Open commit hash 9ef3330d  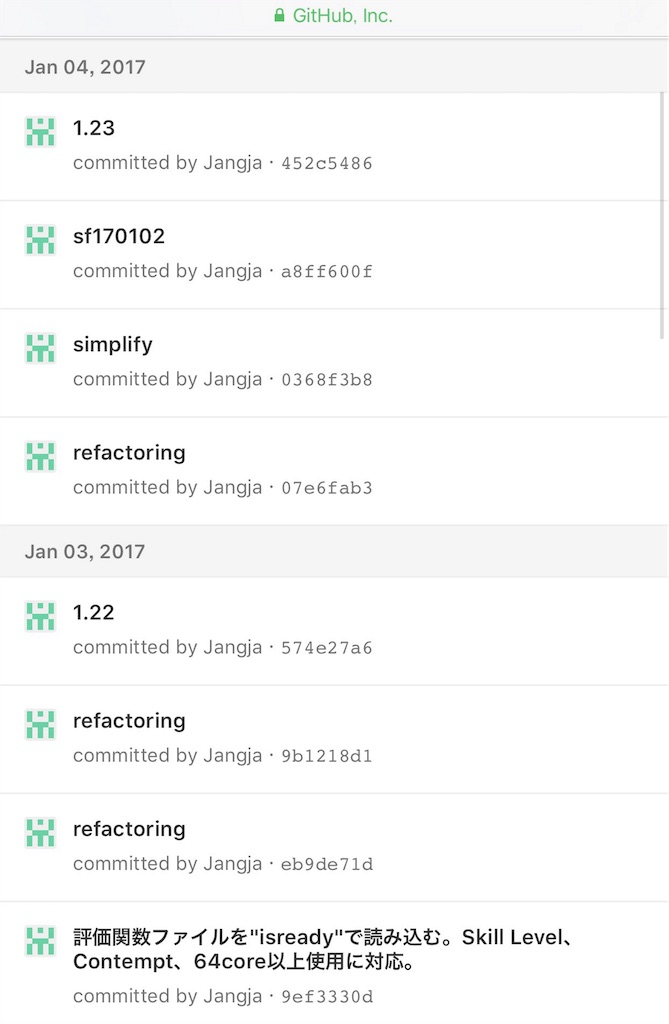point(327,997)
